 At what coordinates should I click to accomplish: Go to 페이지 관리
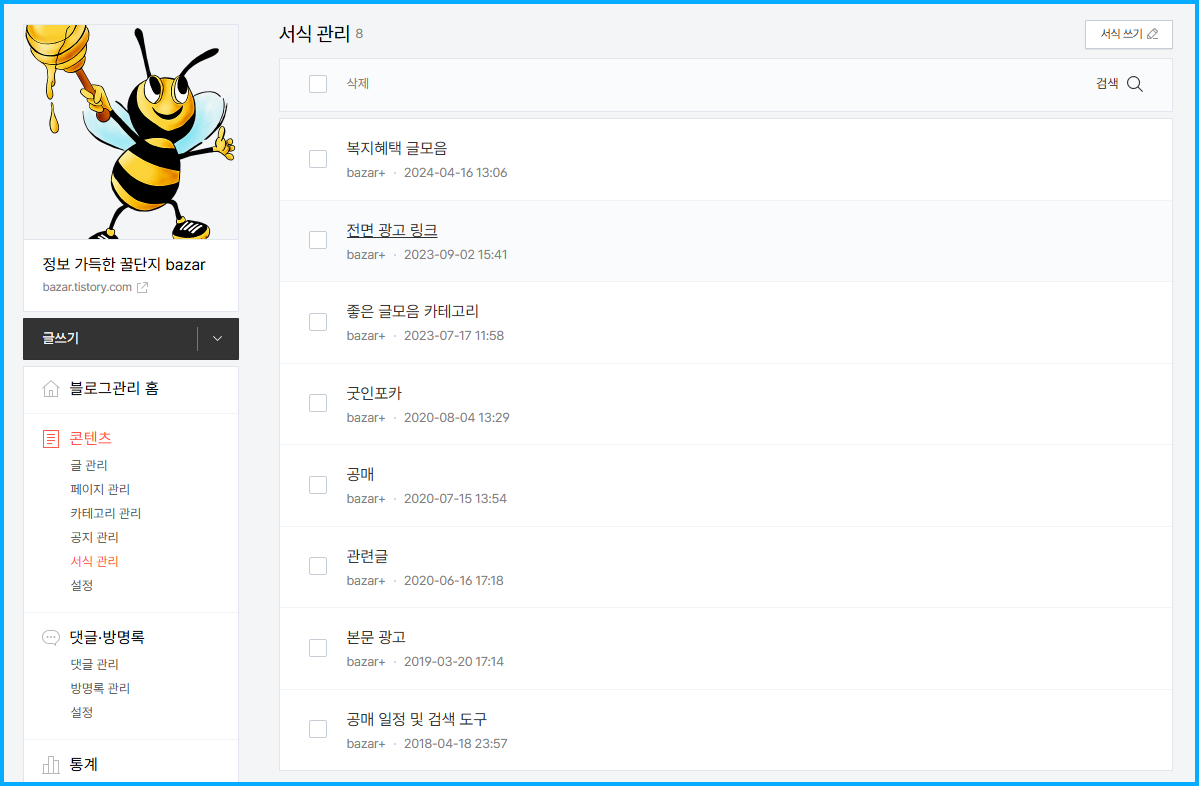100,489
